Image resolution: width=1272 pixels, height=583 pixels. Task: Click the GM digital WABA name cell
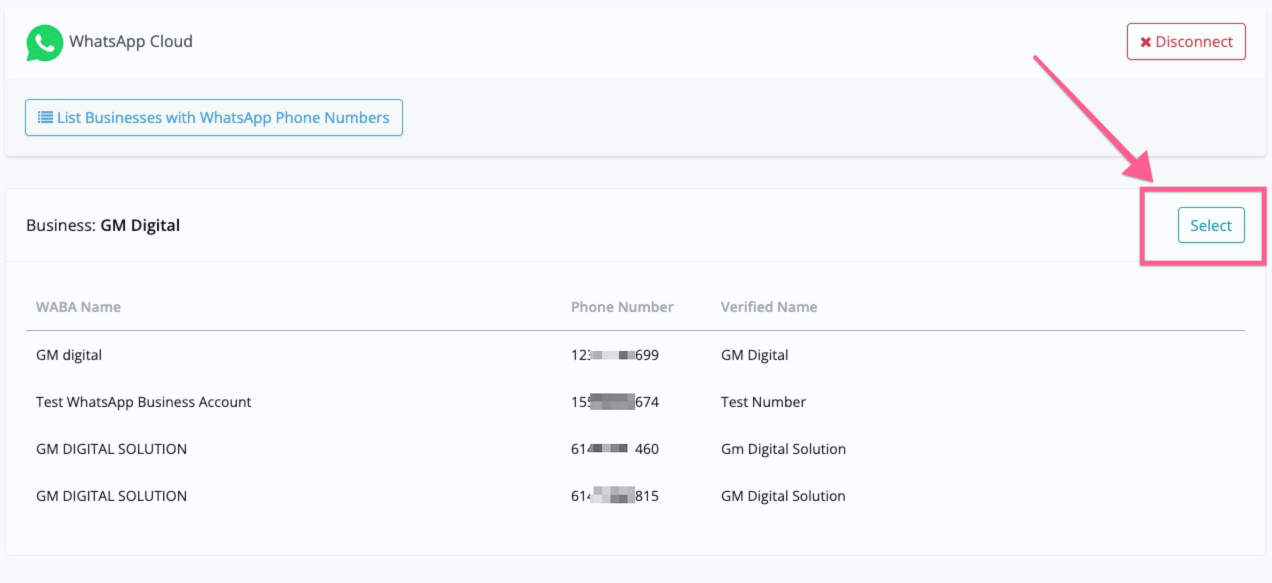point(69,355)
